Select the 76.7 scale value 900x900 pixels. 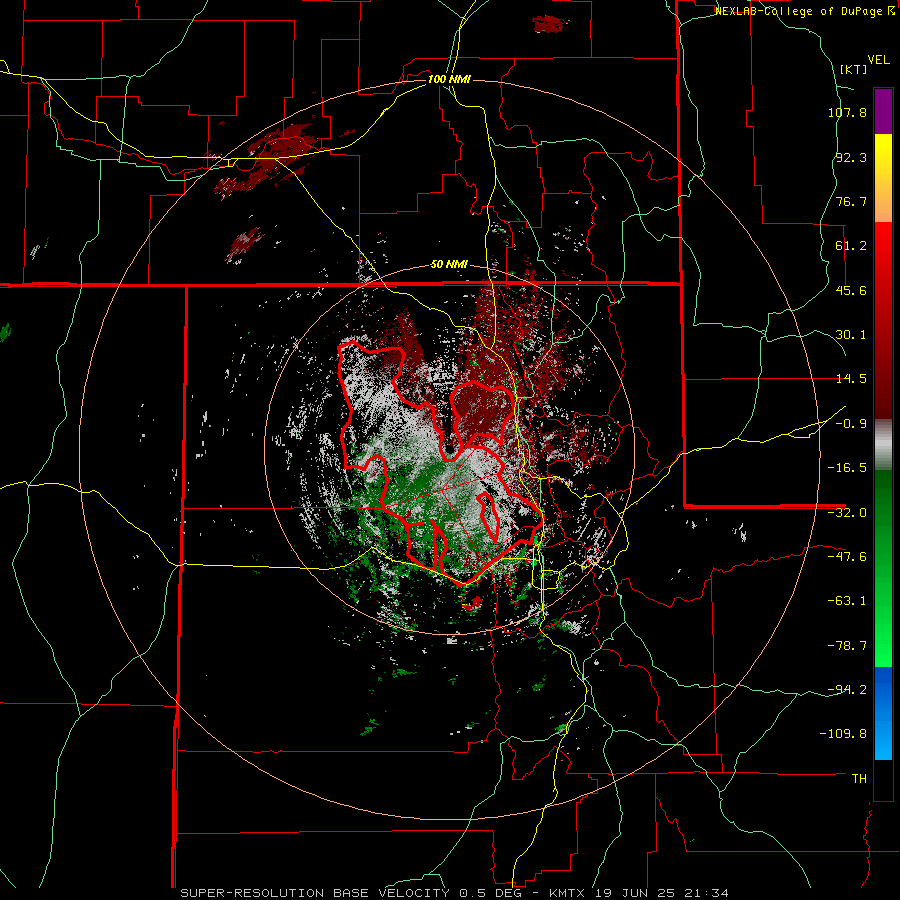[x=851, y=201]
